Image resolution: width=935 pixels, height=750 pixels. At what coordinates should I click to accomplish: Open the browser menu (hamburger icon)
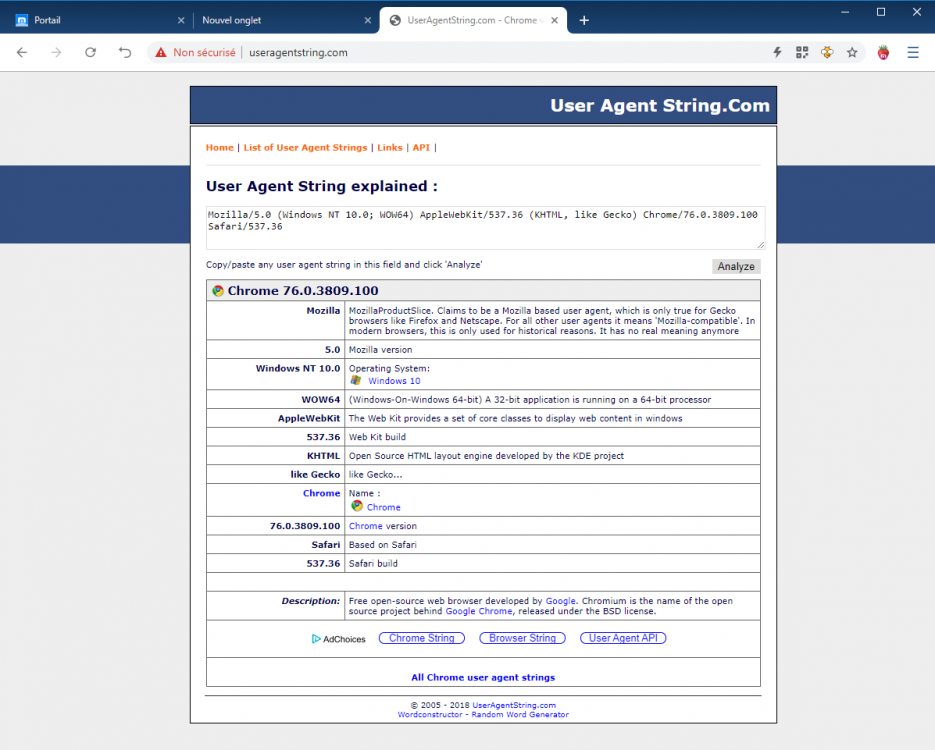pyautogui.click(x=913, y=52)
